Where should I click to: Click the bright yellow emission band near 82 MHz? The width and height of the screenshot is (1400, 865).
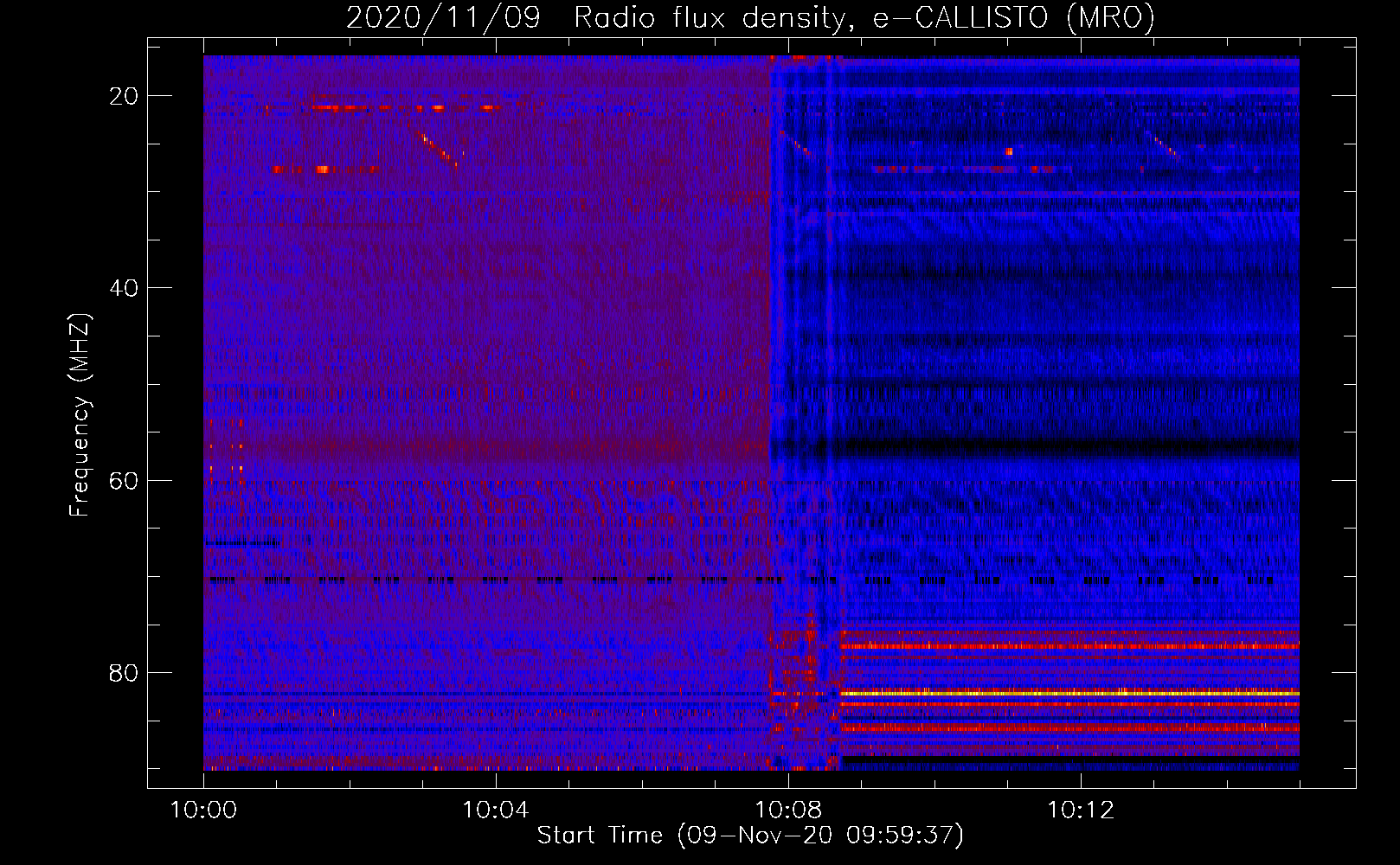[1069, 693]
